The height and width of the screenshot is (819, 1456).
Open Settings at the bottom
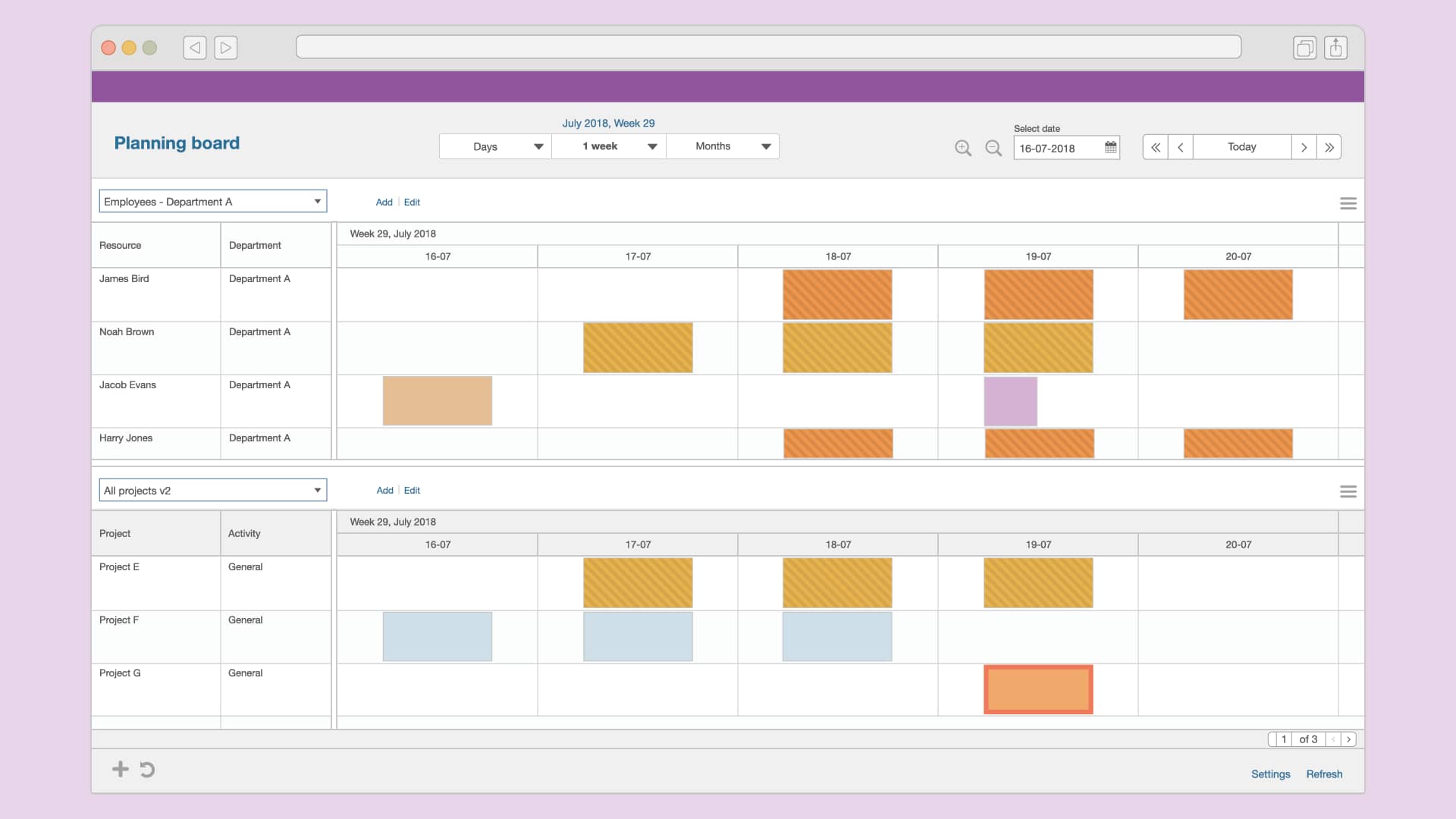pyautogui.click(x=1270, y=773)
